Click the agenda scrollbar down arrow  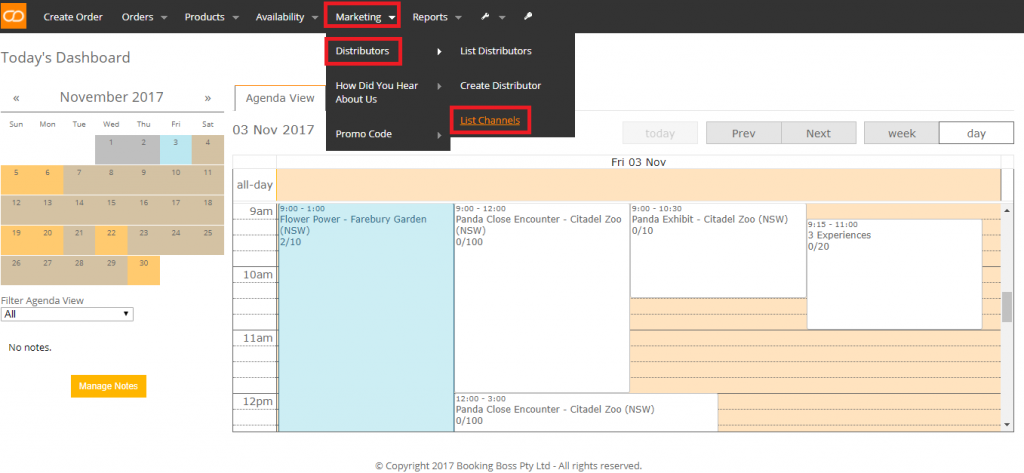coord(1007,425)
